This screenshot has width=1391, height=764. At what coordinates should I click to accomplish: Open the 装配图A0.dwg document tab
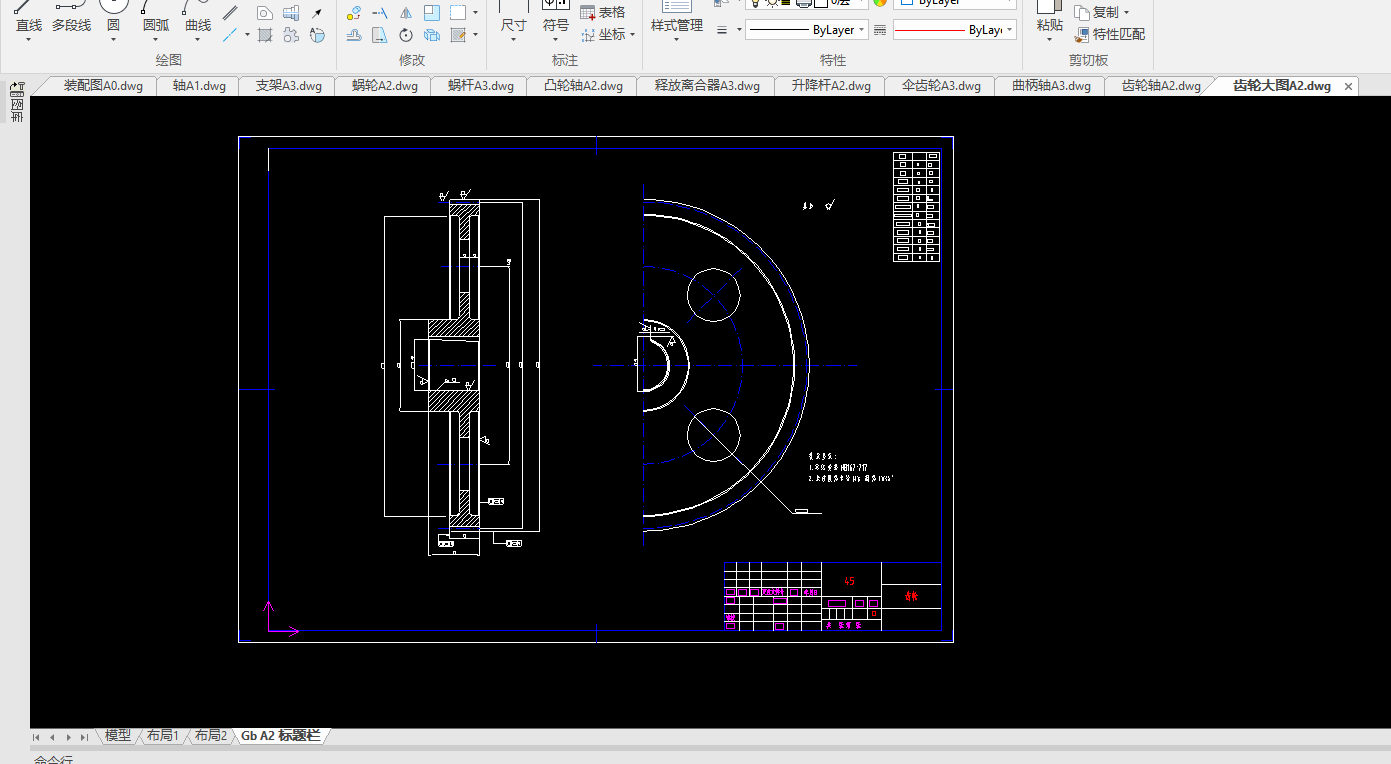(103, 86)
